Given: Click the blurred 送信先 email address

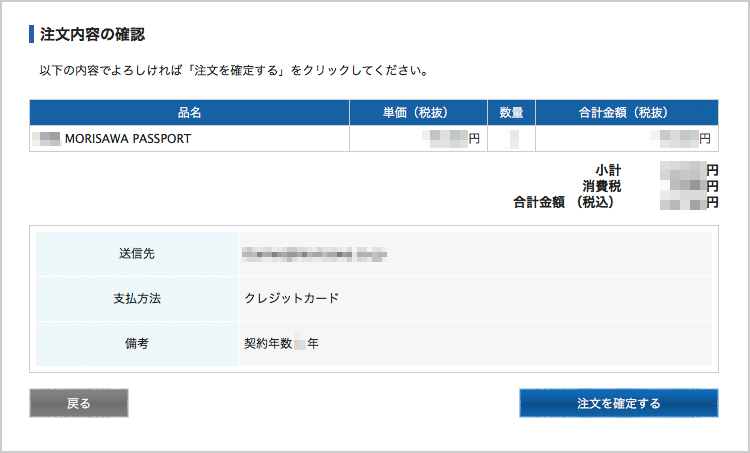Looking at the screenshot, I should click(315, 255).
